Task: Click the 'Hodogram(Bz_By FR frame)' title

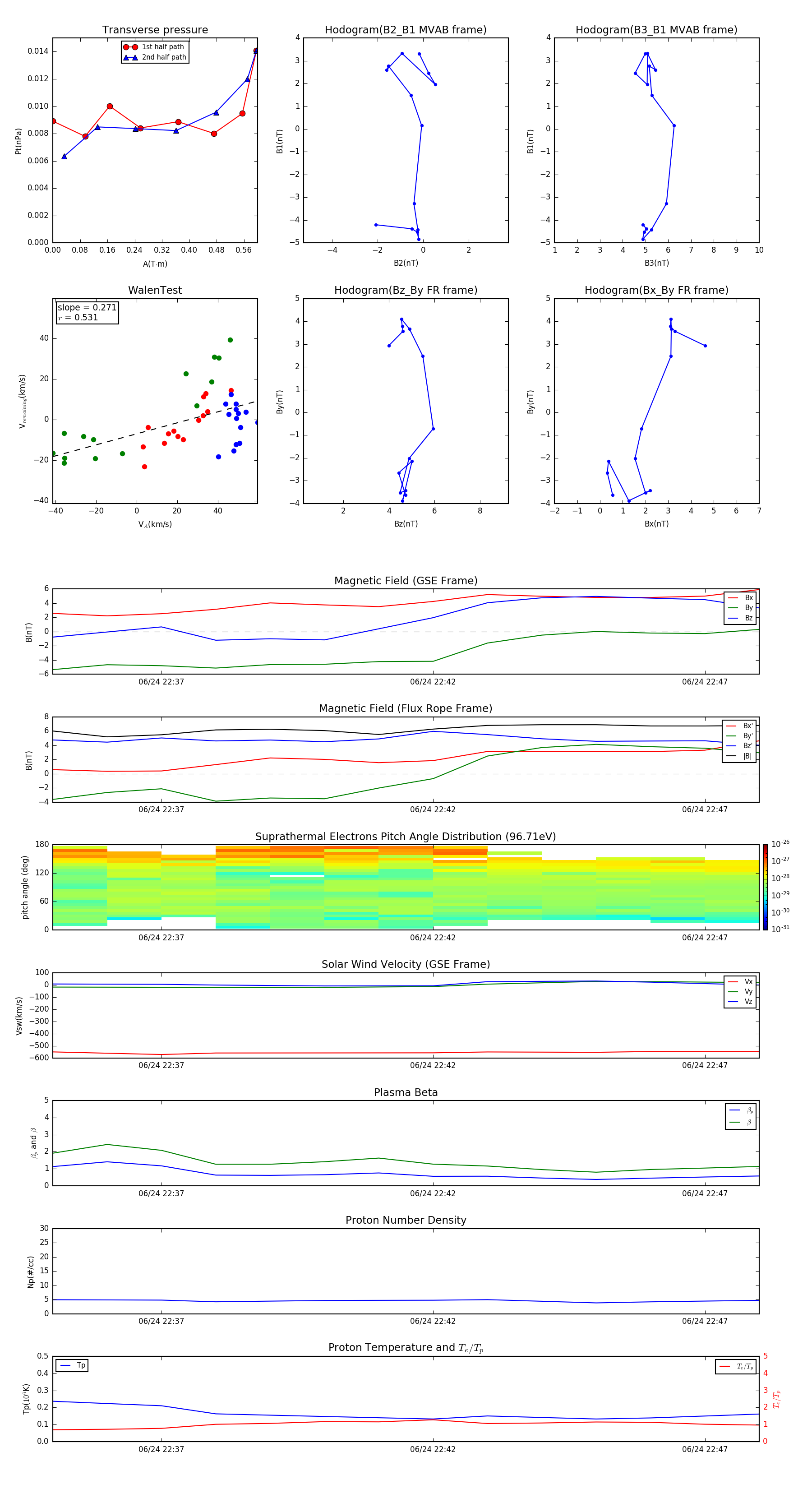Action: [x=406, y=290]
